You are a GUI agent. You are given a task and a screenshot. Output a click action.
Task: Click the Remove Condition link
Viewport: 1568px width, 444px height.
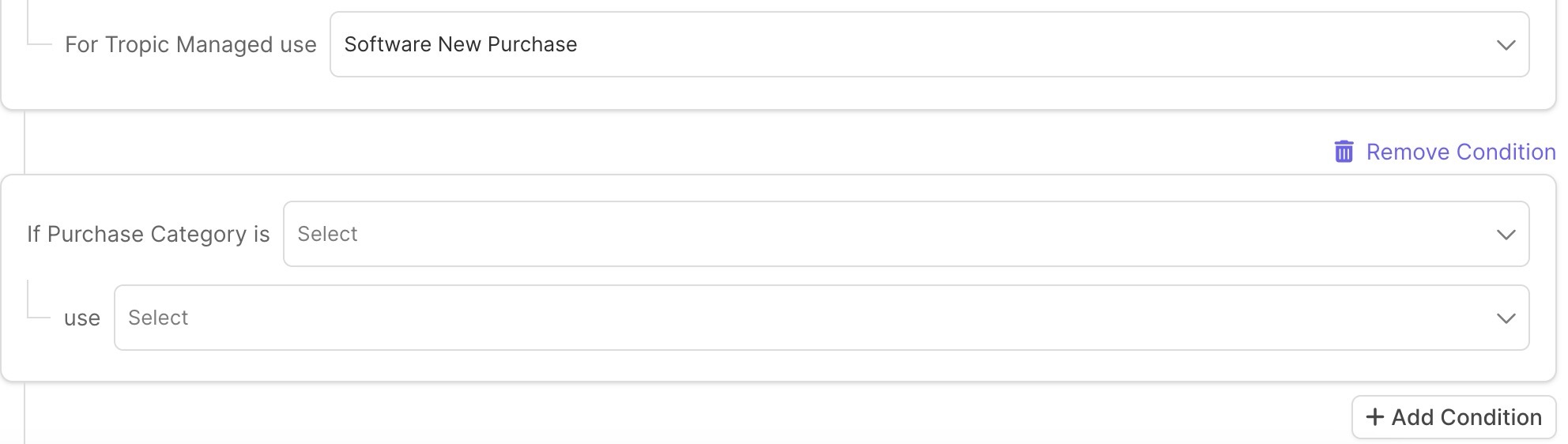coord(1445,152)
